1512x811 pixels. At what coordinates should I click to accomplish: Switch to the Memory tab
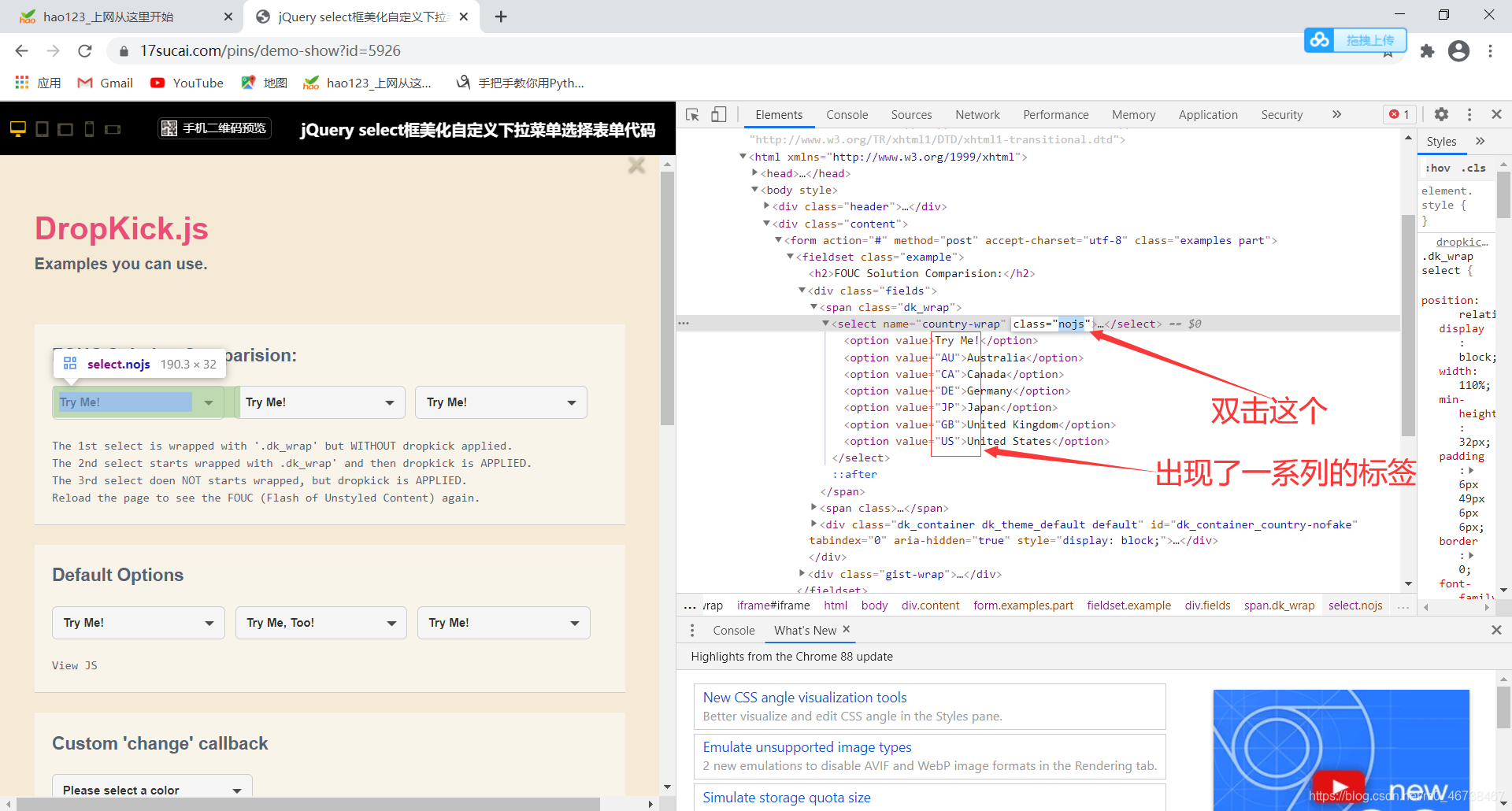pos(1133,115)
